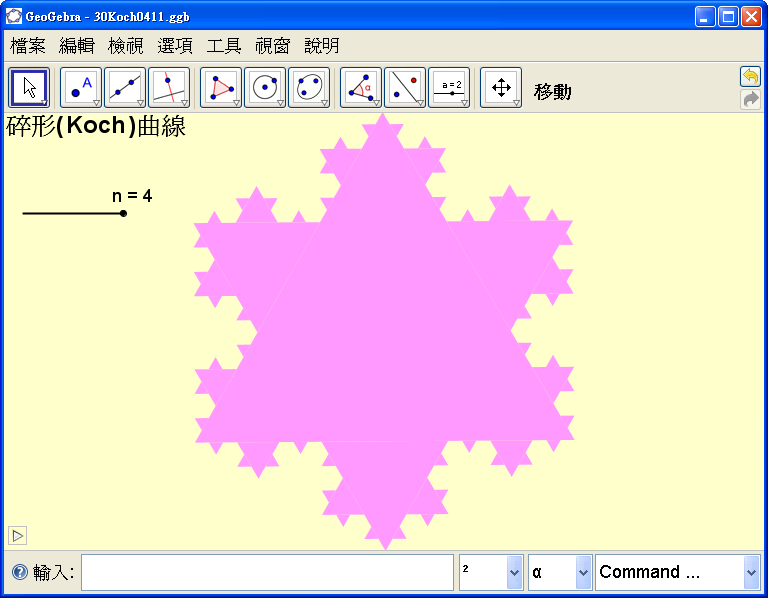This screenshot has height=598, width=768.
Task: Close the GeoGebra window
Action: (x=751, y=17)
